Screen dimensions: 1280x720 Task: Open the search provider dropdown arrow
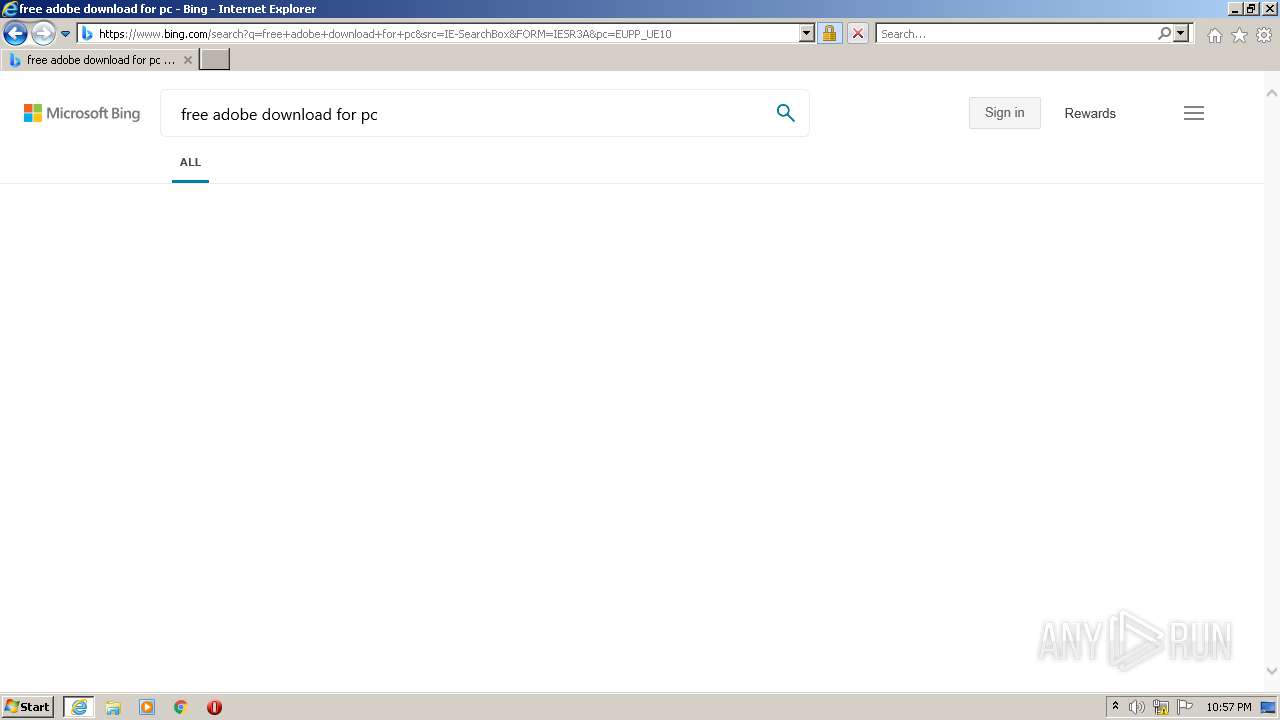(x=1181, y=33)
